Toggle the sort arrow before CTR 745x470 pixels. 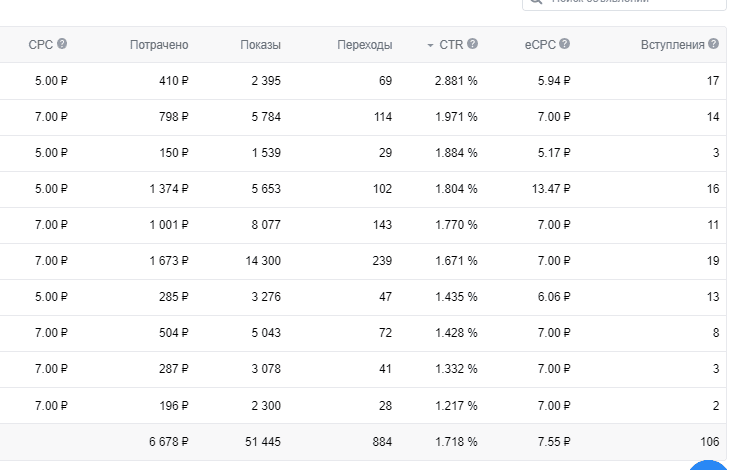[x=430, y=45]
